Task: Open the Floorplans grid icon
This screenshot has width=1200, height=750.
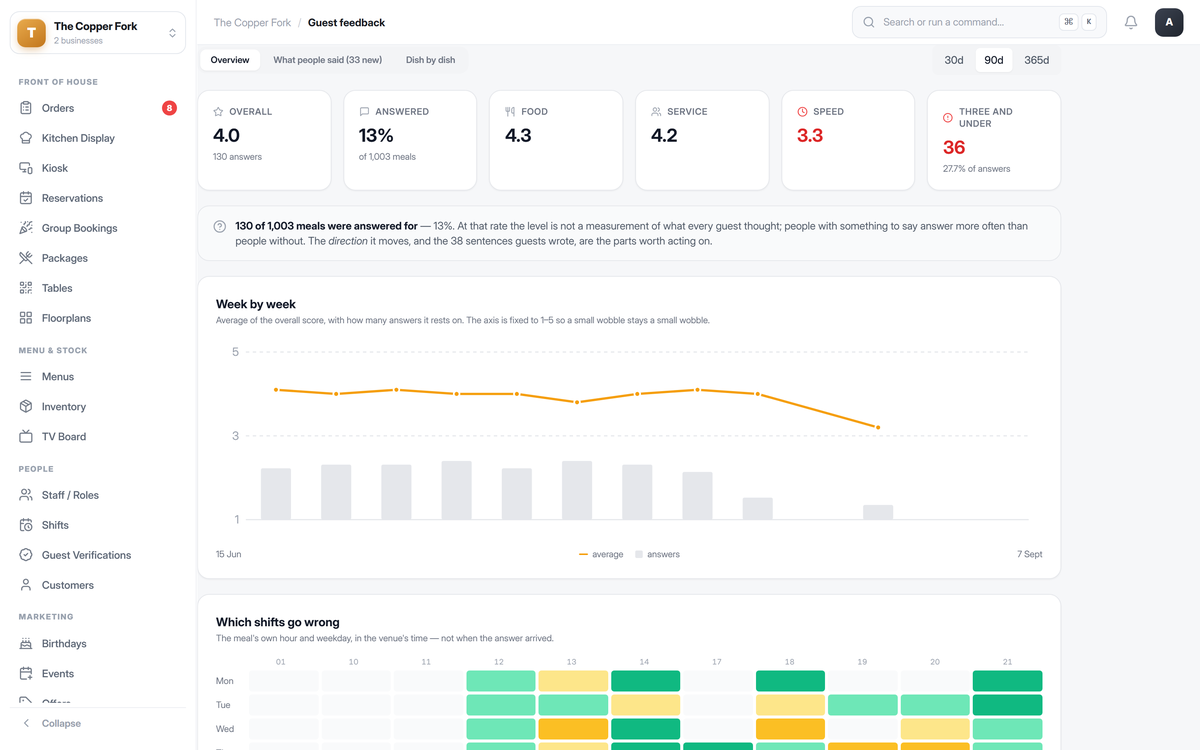Action: click(26, 318)
